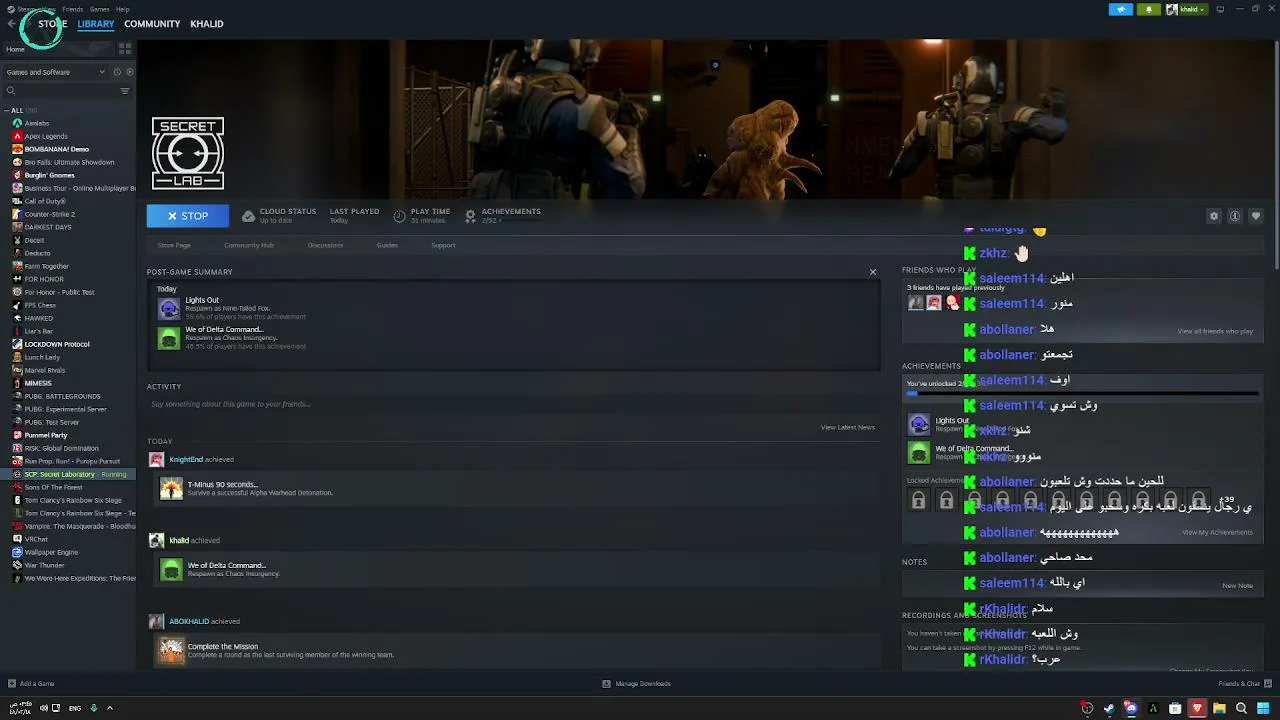
Task: View the Achievements trophy icon
Action: [471, 216]
